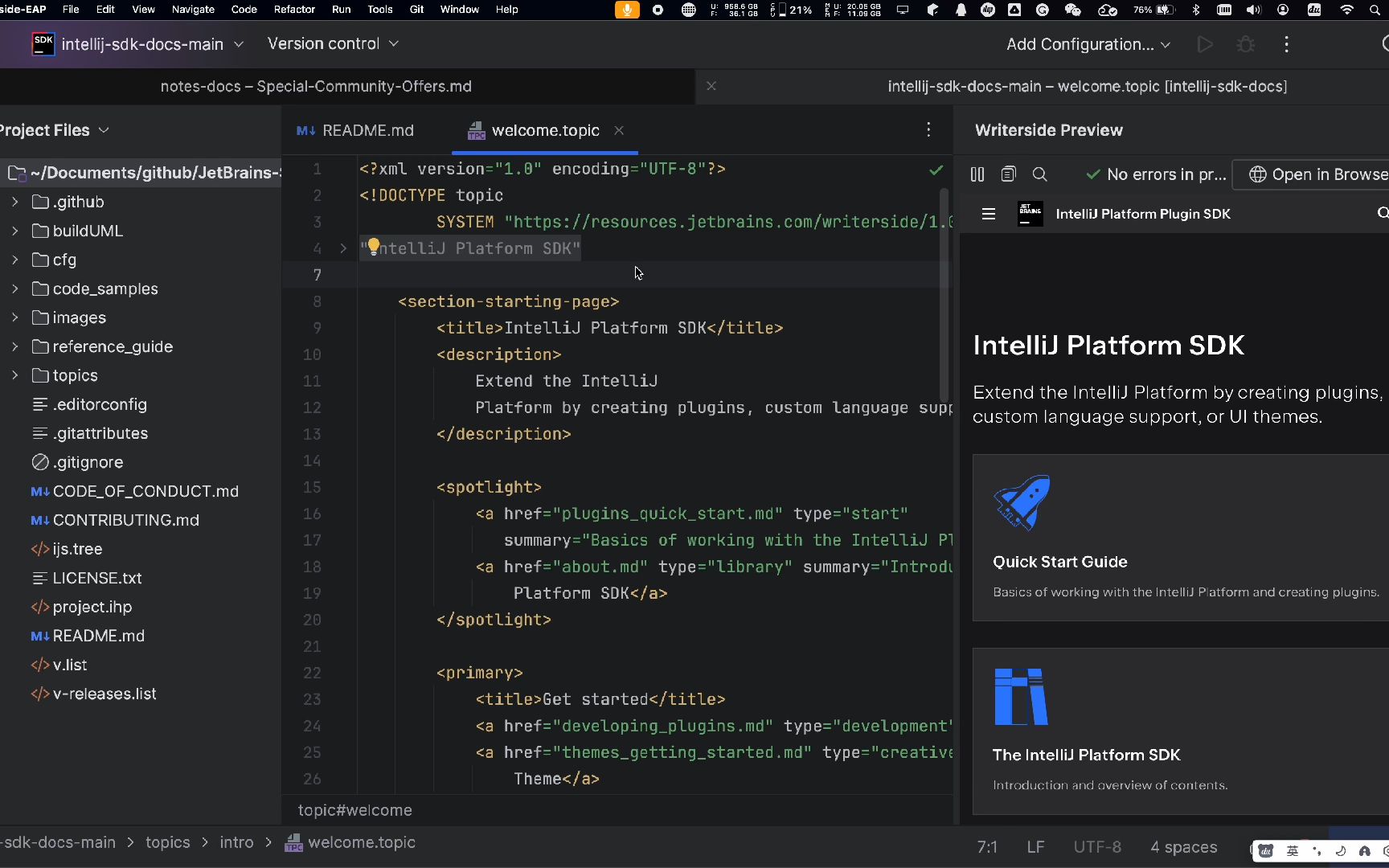Expand the cfg folder
Screen dimensions: 1389x868
pos(14,260)
